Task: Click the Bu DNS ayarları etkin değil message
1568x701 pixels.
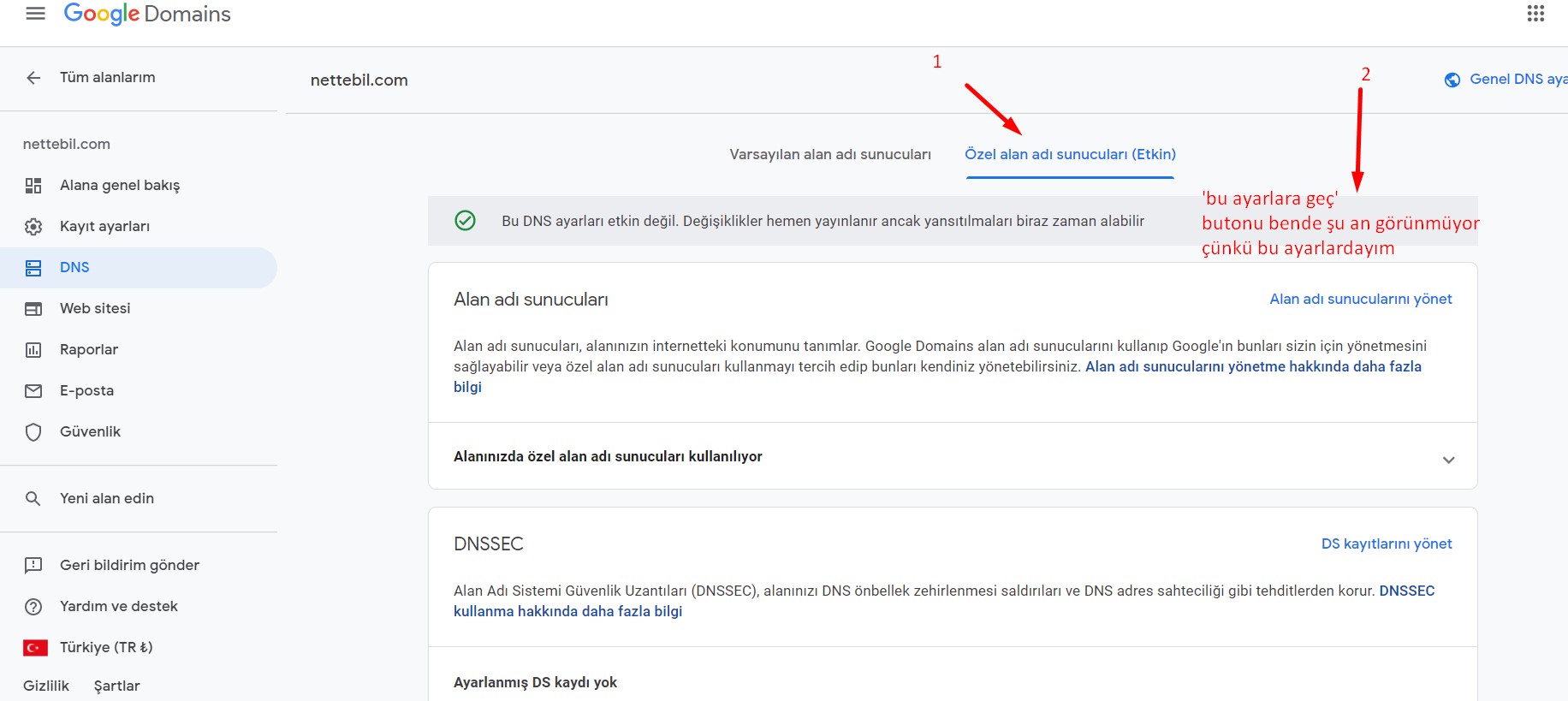Action: [823, 221]
